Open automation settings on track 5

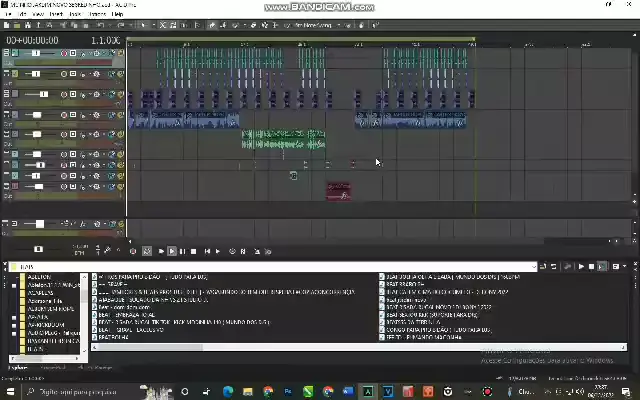pos(97,134)
